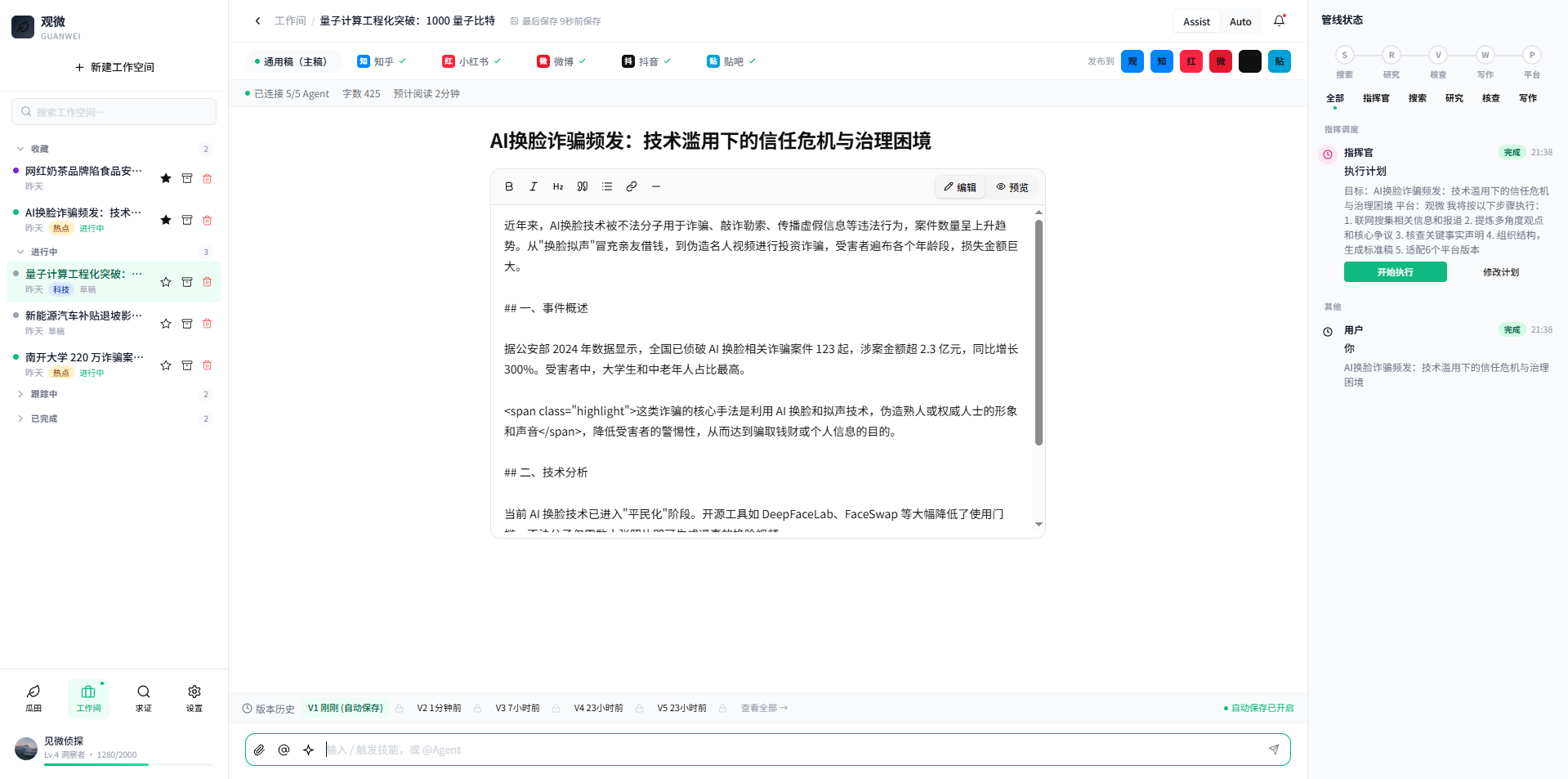Go back with the left arrow icon
The width and height of the screenshot is (1568, 779).
click(258, 21)
